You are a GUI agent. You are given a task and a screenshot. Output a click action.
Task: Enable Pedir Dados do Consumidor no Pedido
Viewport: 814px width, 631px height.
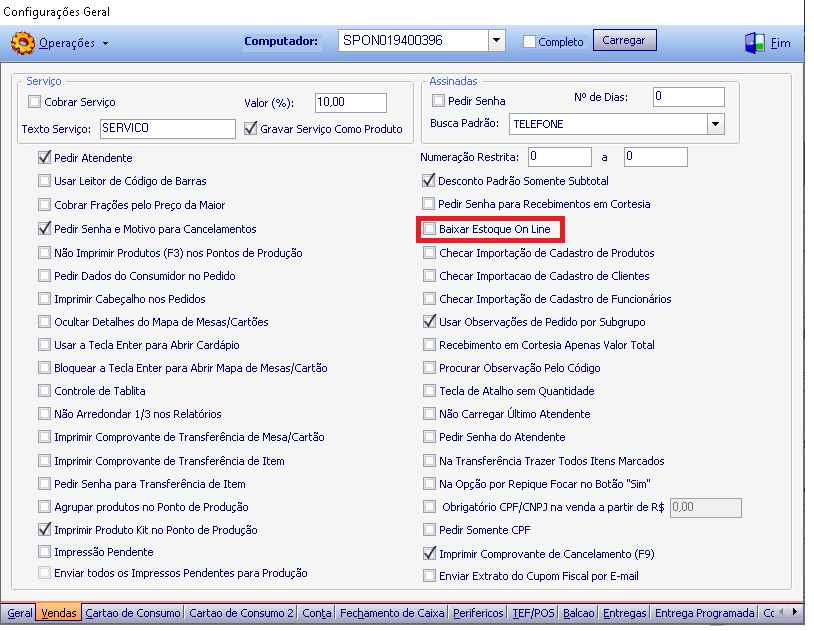45,276
